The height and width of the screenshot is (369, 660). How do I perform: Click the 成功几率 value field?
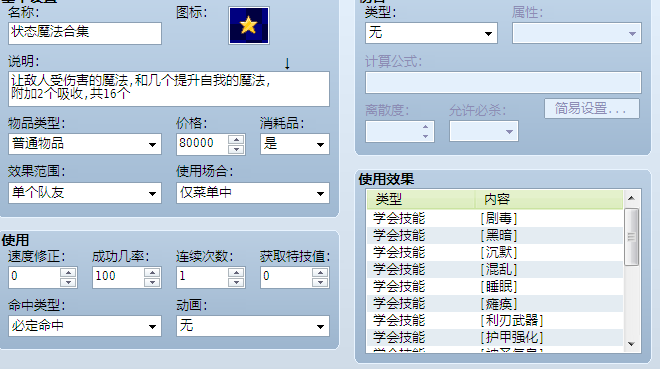[118, 277]
